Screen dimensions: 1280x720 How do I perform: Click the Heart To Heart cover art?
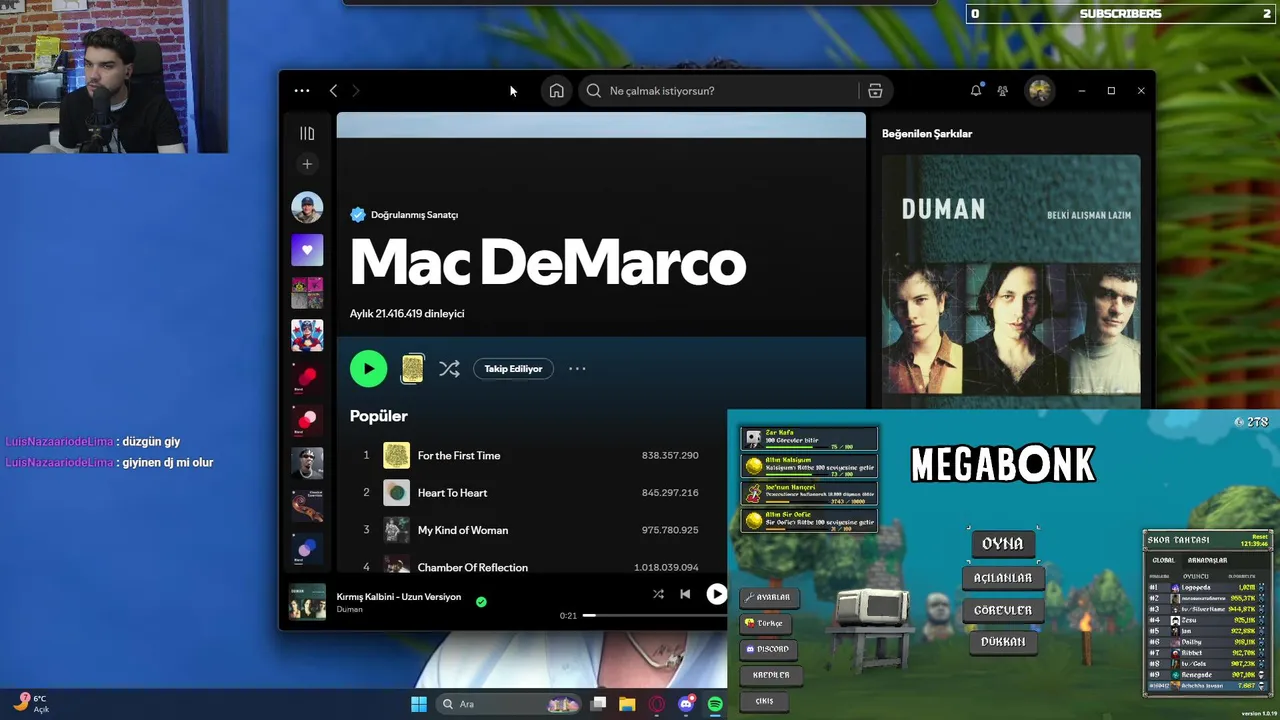(397, 493)
